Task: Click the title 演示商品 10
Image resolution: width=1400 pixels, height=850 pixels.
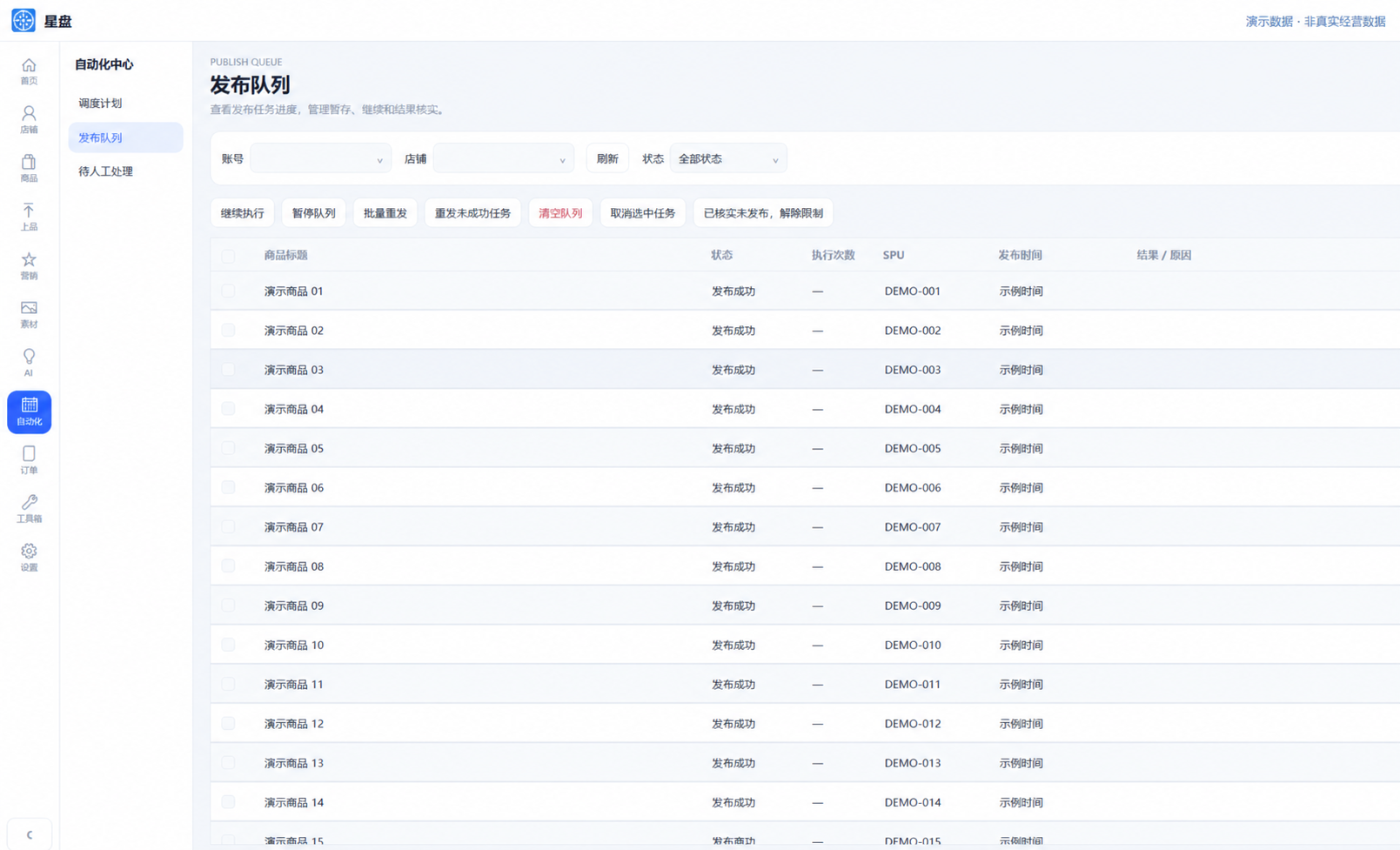Action: pos(294,646)
